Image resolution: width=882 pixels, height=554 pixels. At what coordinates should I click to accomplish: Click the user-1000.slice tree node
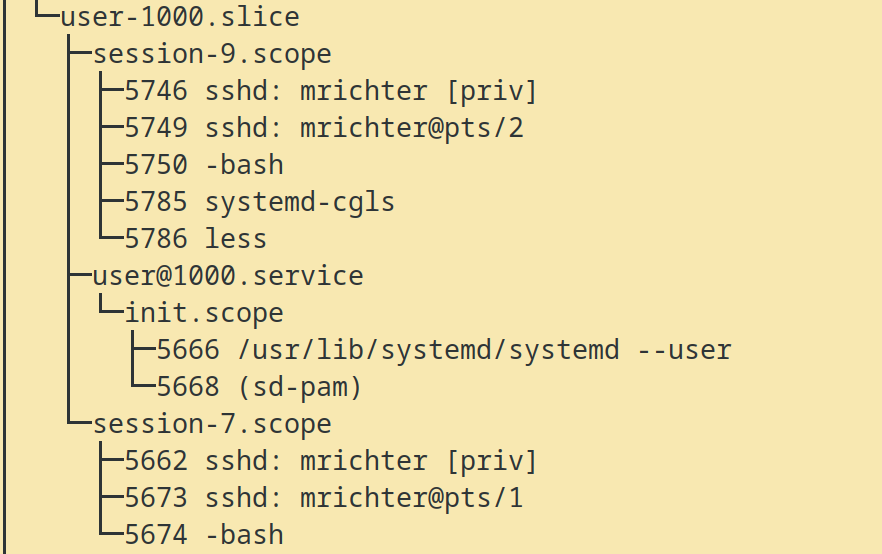coord(180,17)
